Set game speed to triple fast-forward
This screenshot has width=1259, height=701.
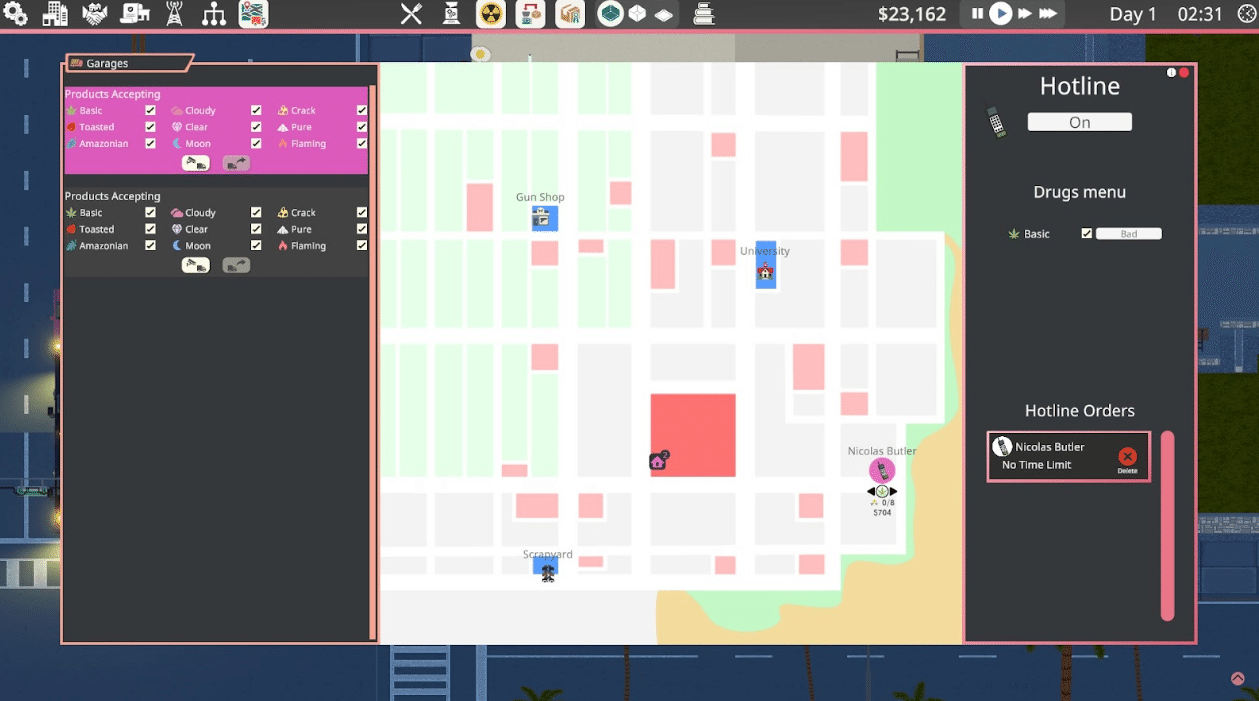(x=1048, y=14)
